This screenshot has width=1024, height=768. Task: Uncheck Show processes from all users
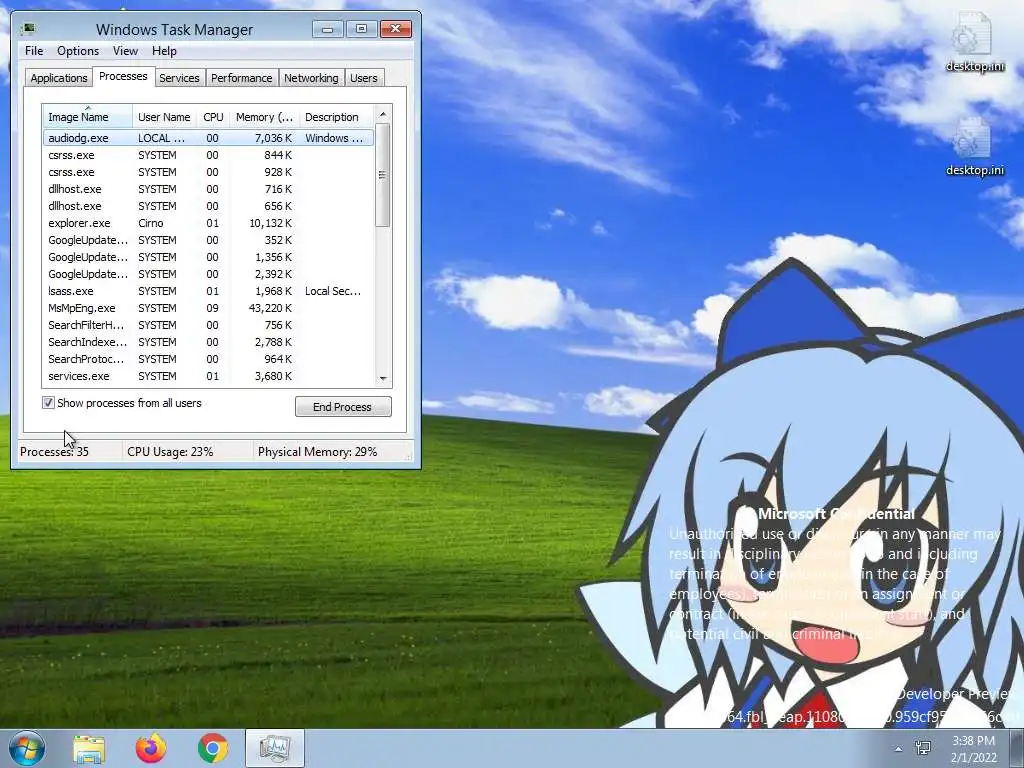coord(48,403)
